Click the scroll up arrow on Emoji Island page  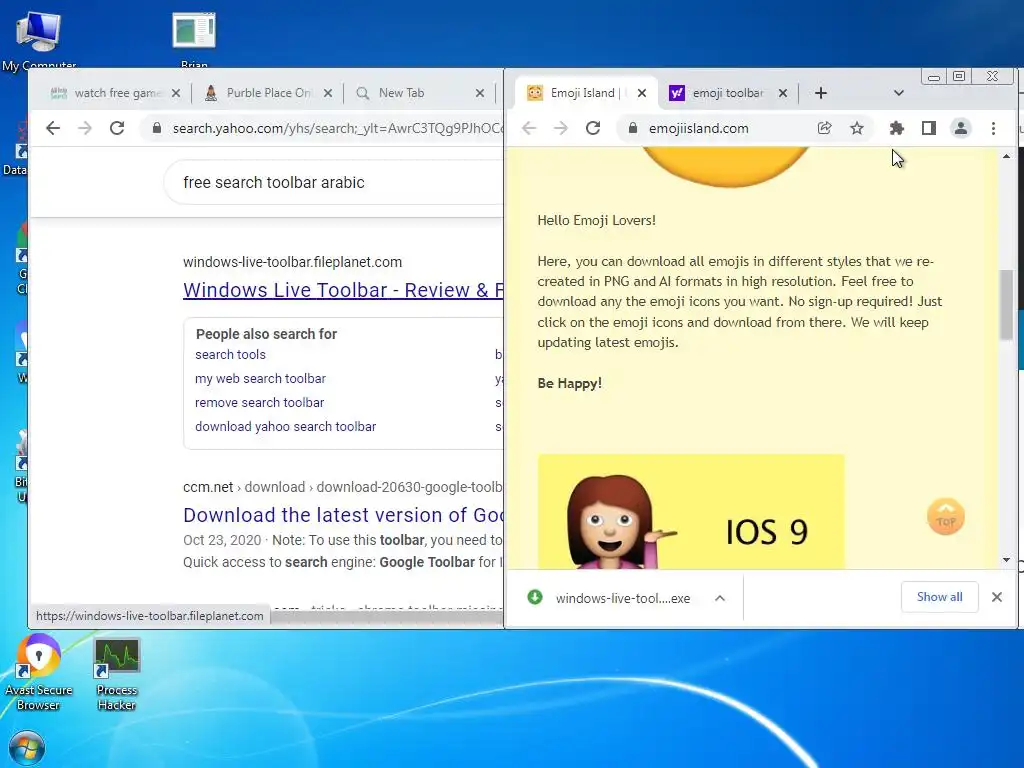[1006, 156]
